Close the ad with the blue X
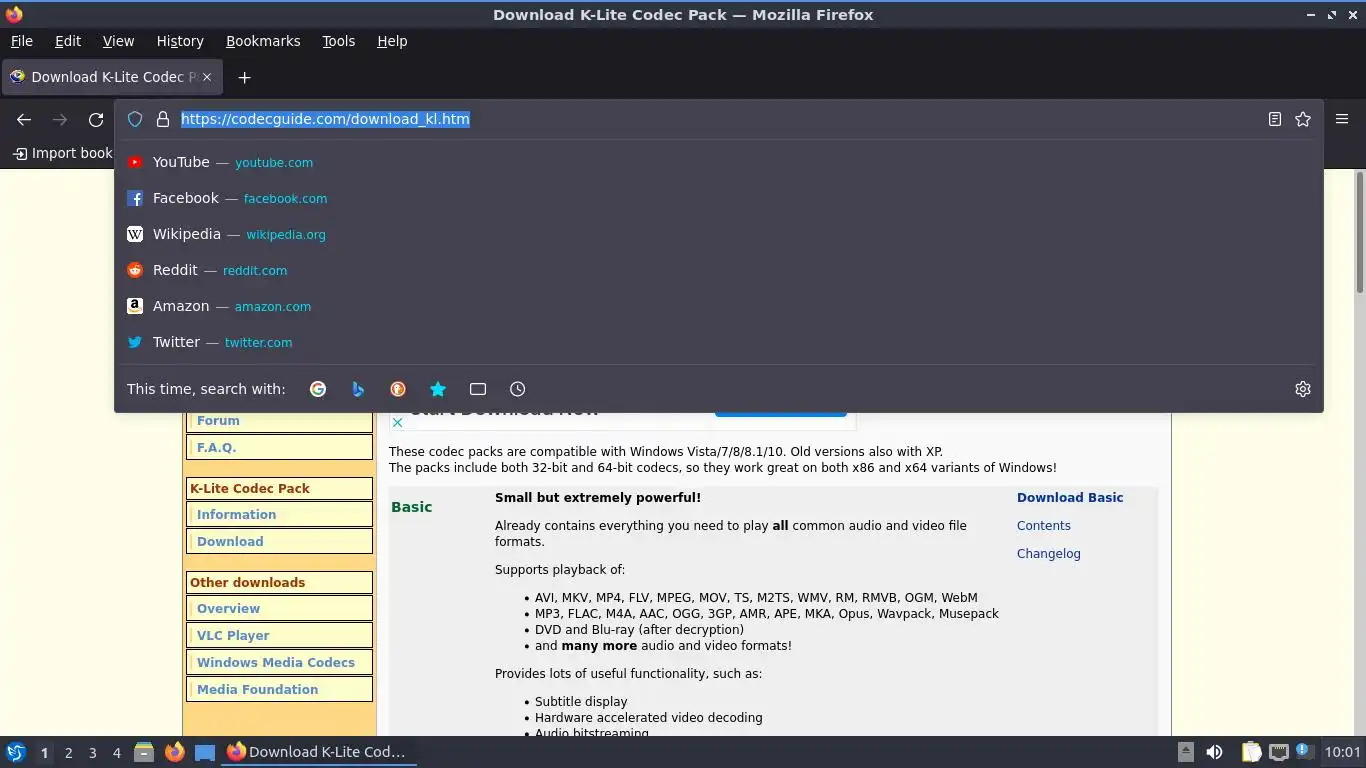Screen dimensions: 1366x768 click(397, 423)
